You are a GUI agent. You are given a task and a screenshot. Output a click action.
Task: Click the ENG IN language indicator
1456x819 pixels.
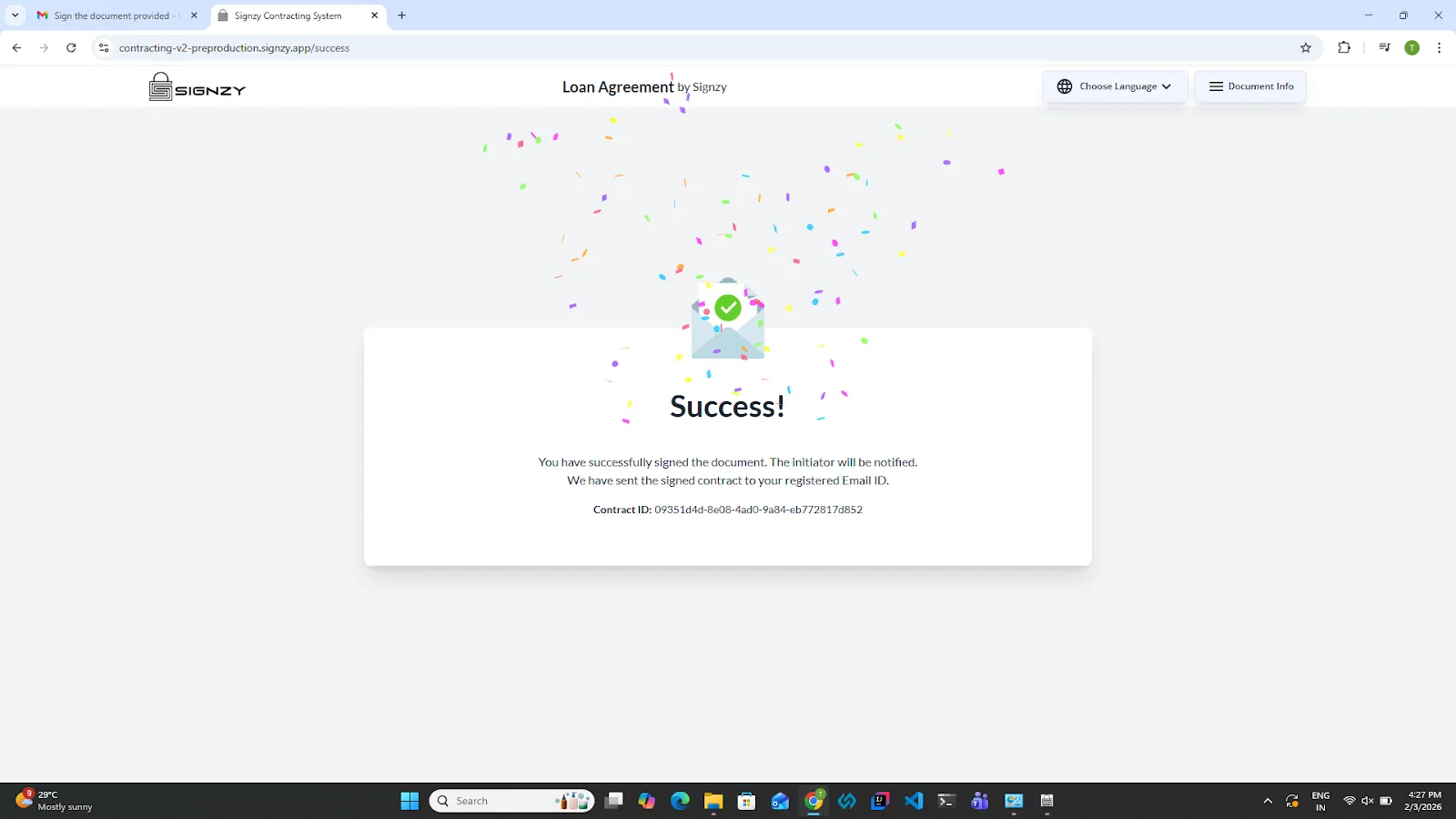point(1320,801)
